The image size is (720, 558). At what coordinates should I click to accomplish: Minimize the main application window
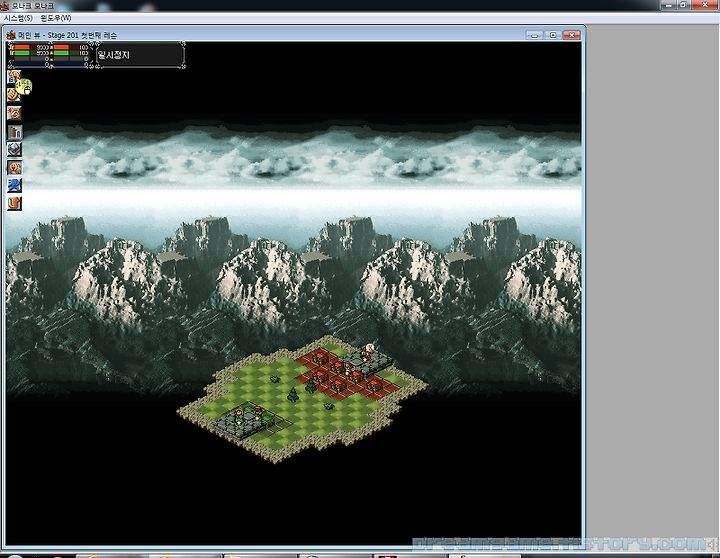(x=668, y=5)
